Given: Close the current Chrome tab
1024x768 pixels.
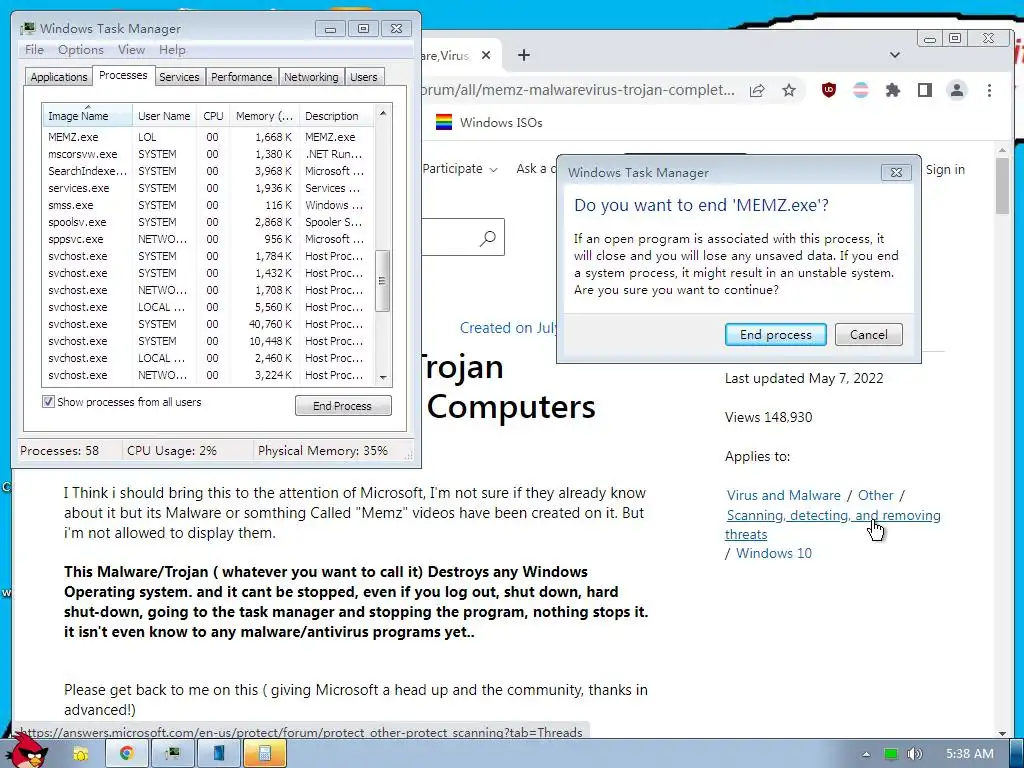Looking at the screenshot, I should point(486,56).
